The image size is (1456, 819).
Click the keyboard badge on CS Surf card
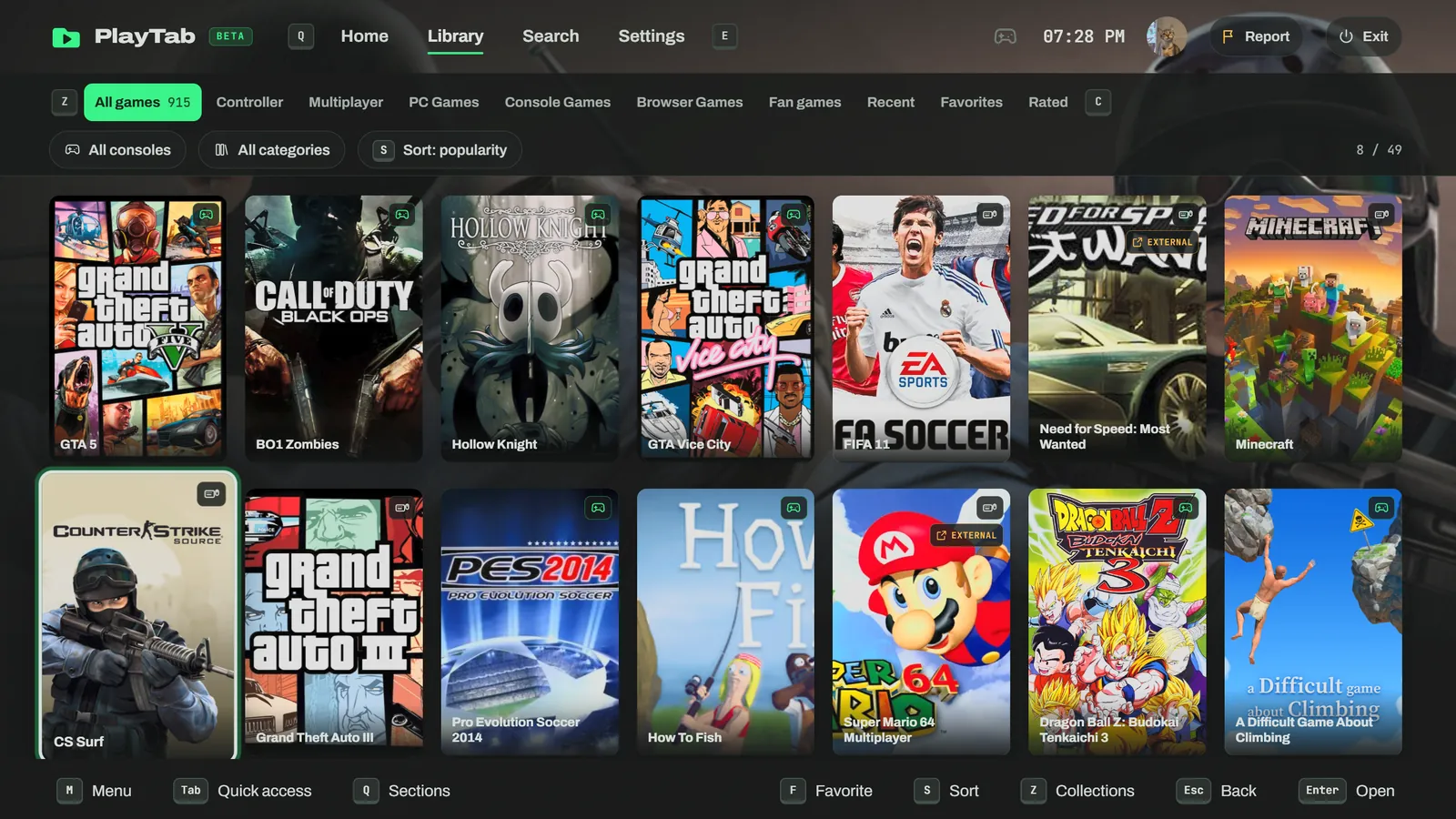pyautogui.click(x=211, y=493)
